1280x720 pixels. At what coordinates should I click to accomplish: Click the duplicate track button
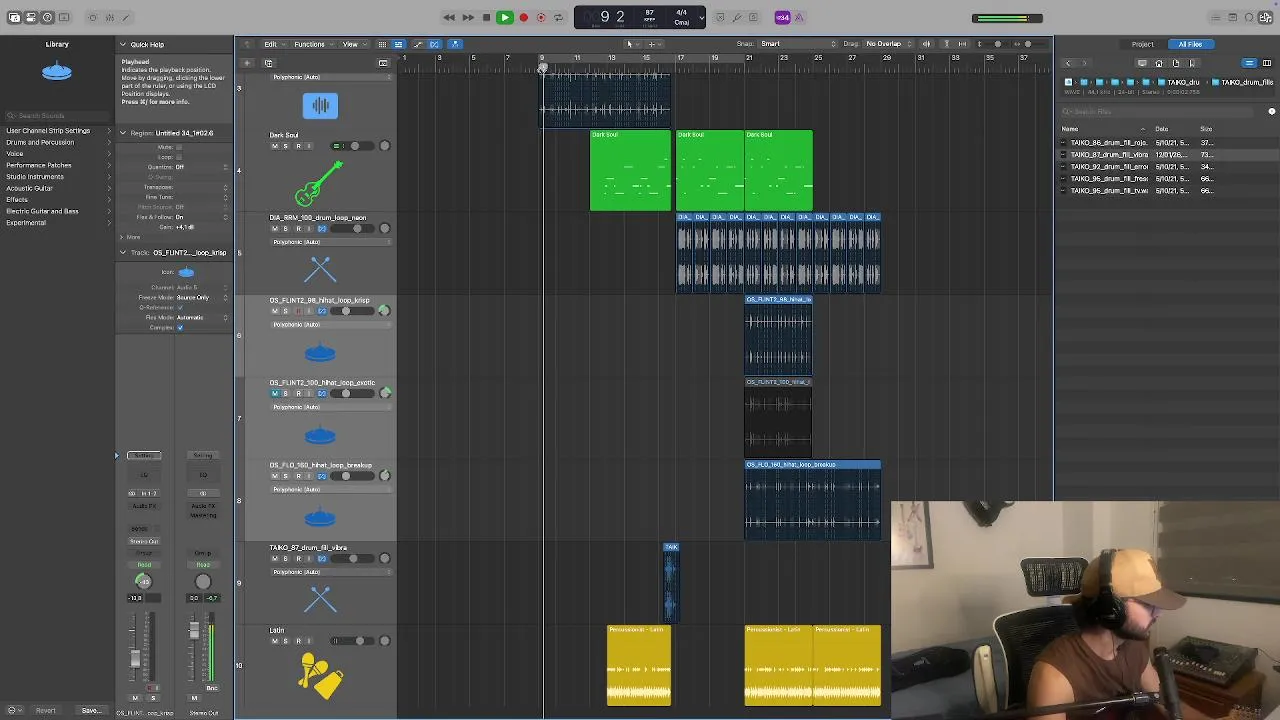pyautogui.click(x=268, y=63)
